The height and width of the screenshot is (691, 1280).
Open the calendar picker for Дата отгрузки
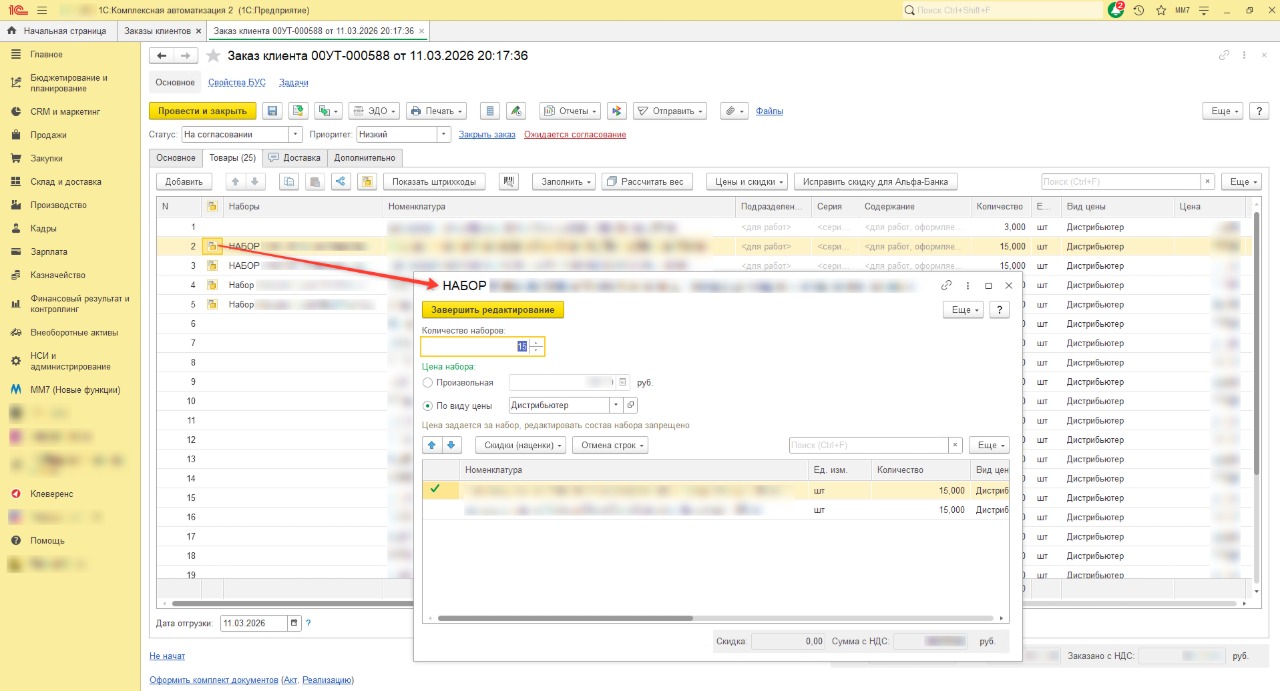click(x=294, y=623)
